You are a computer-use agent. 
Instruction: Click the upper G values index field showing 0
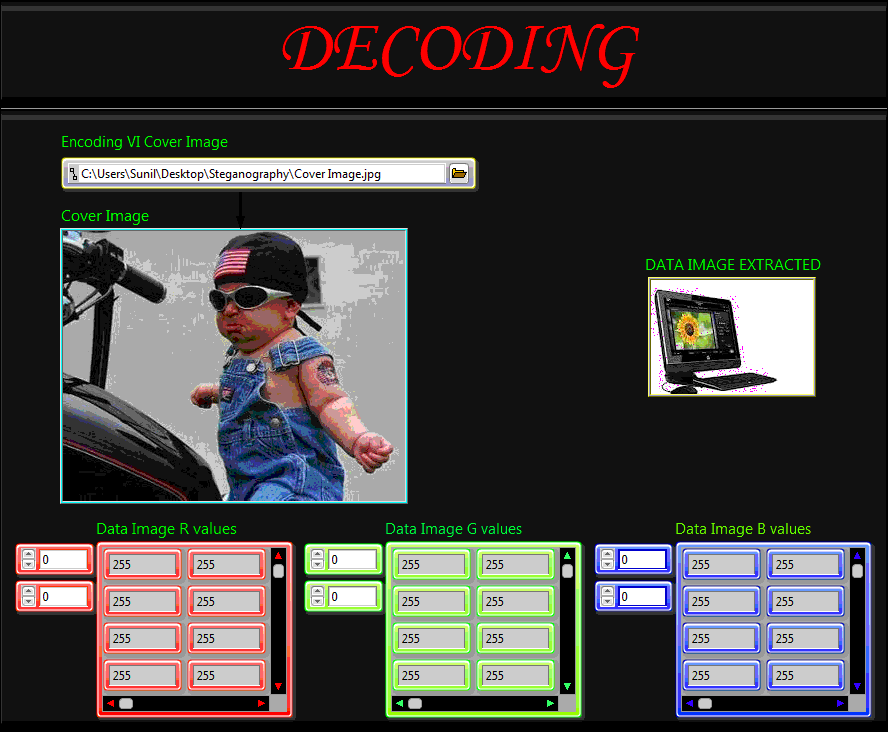352,560
